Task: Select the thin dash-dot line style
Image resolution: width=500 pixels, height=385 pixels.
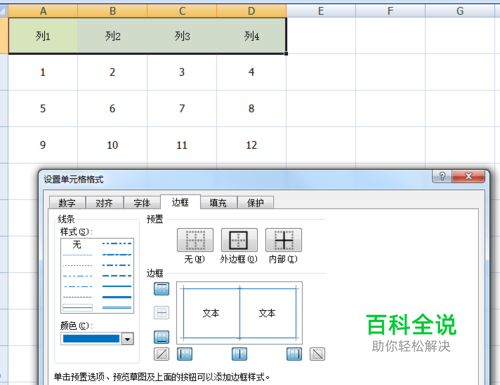Action: [77, 287]
